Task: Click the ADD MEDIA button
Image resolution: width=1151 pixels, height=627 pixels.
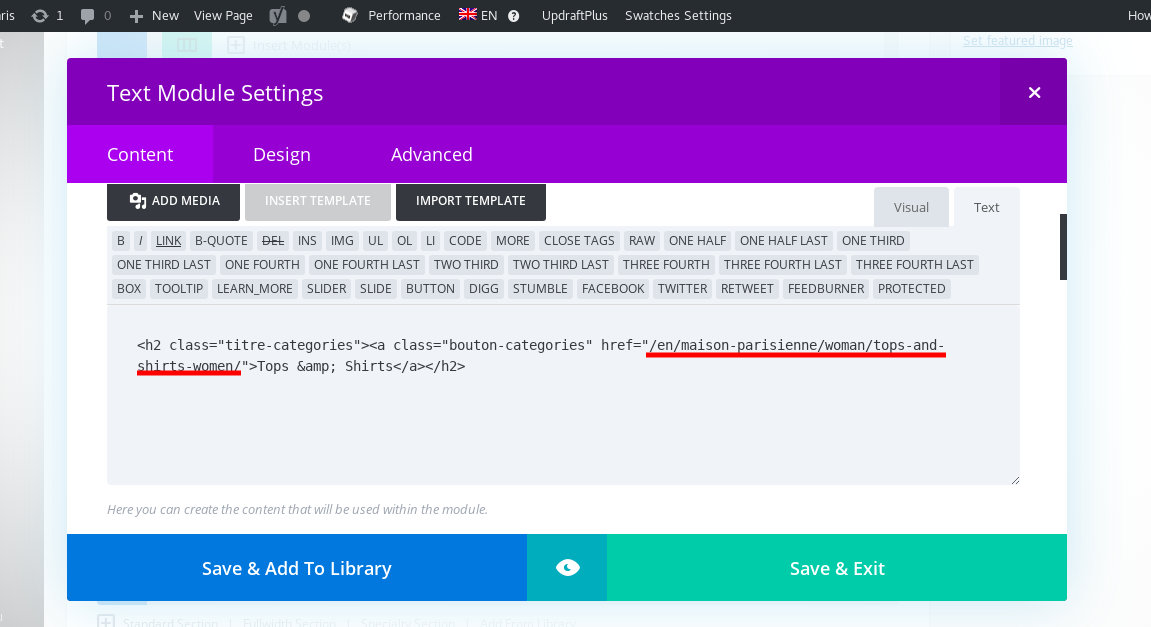Action: pos(173,201)
